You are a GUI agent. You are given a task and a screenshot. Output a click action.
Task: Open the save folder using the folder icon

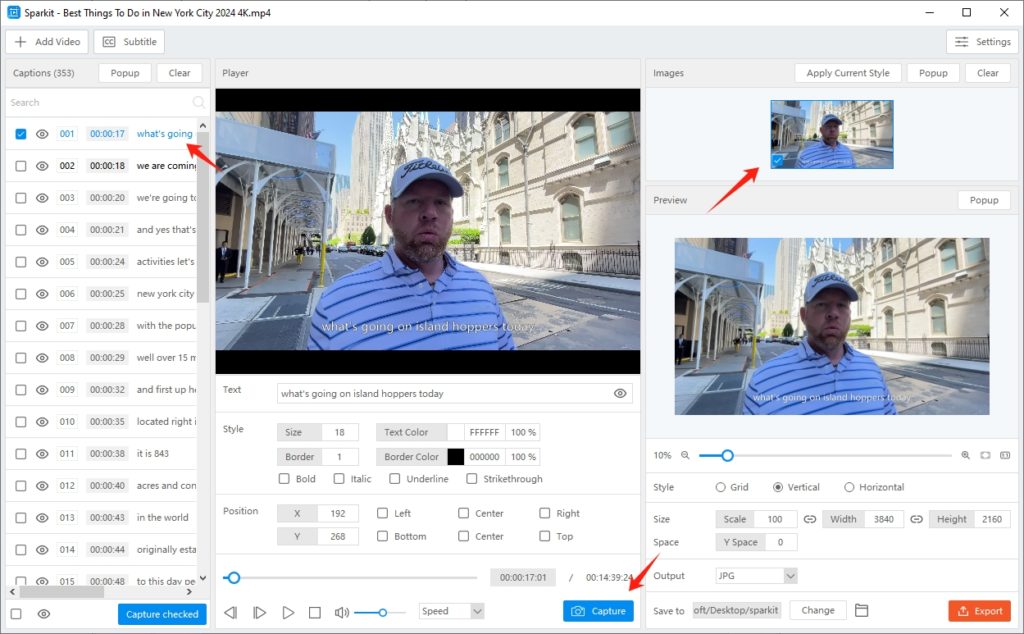(861, 611)
